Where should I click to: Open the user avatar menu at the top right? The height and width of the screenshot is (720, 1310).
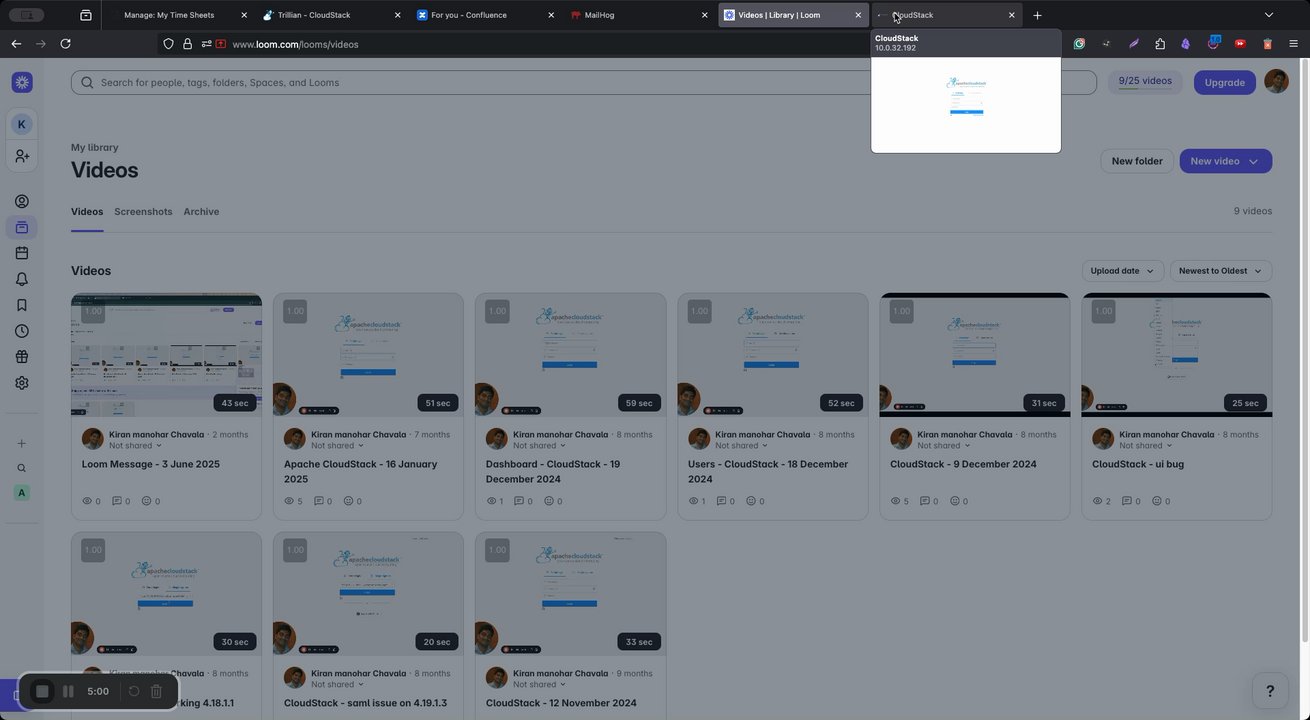click(1276, 82)
